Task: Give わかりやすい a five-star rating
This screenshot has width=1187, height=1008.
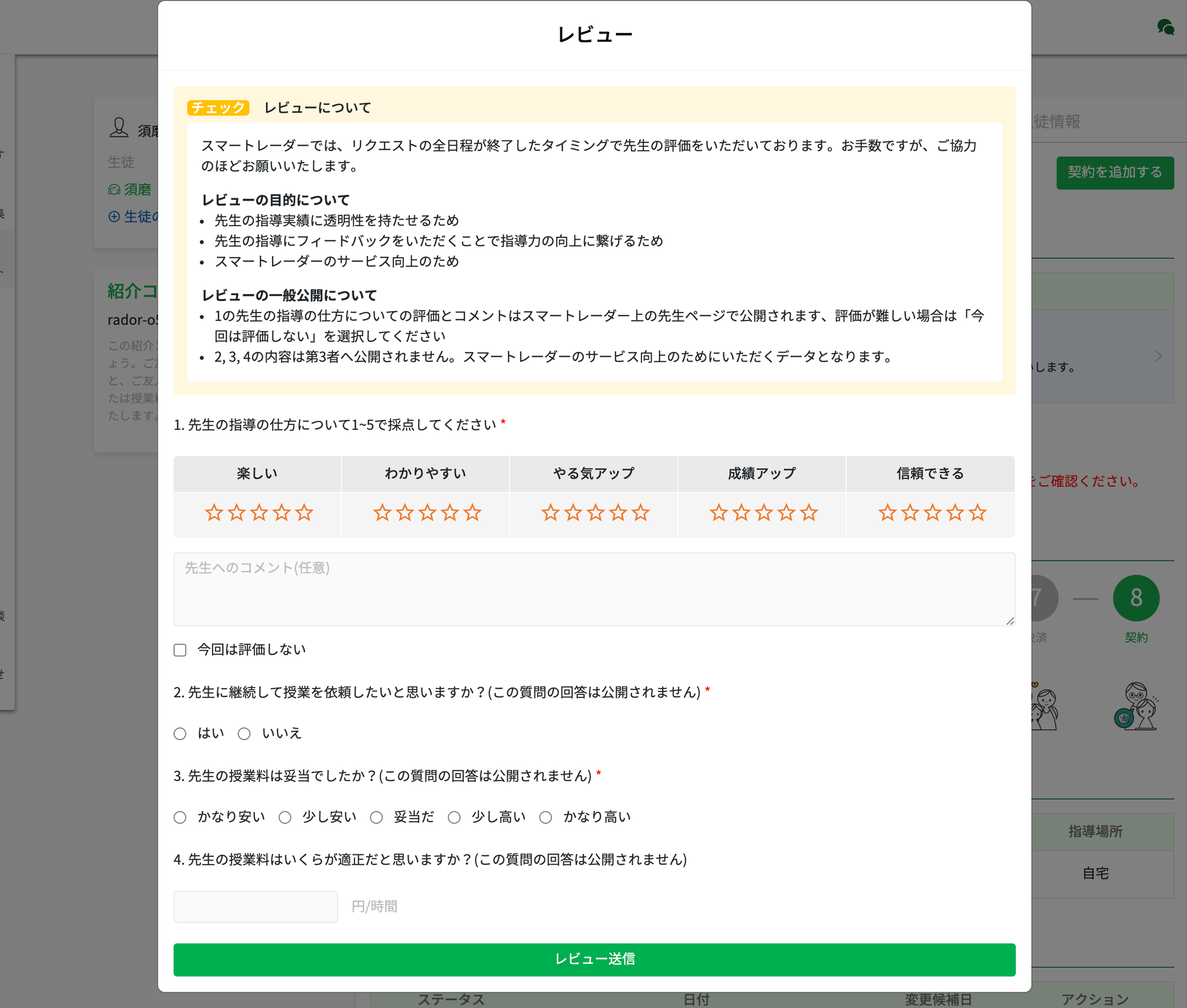Action: pos(472,512)
